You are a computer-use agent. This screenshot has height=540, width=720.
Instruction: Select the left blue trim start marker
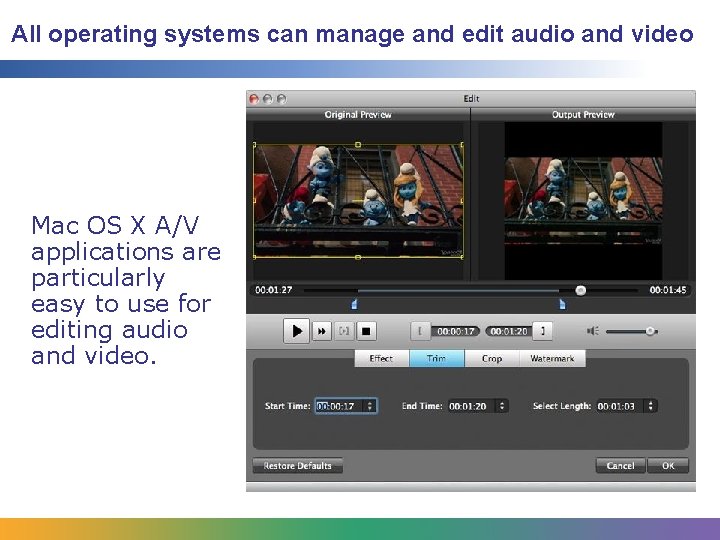point(354,304)
